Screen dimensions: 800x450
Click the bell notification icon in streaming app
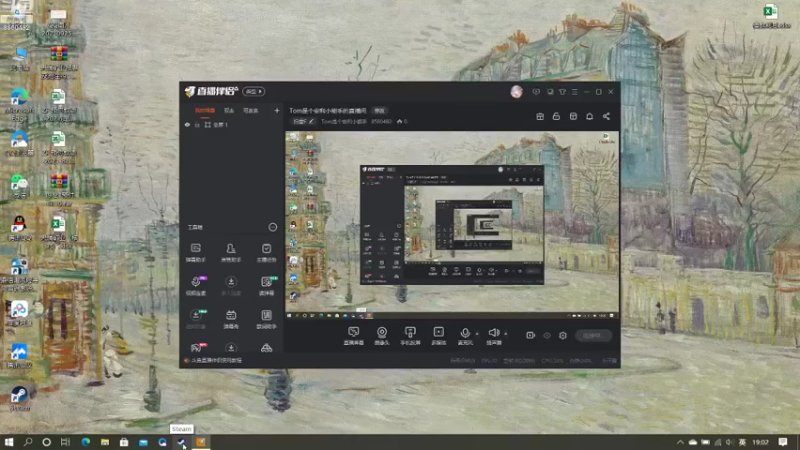pos(589,116)
